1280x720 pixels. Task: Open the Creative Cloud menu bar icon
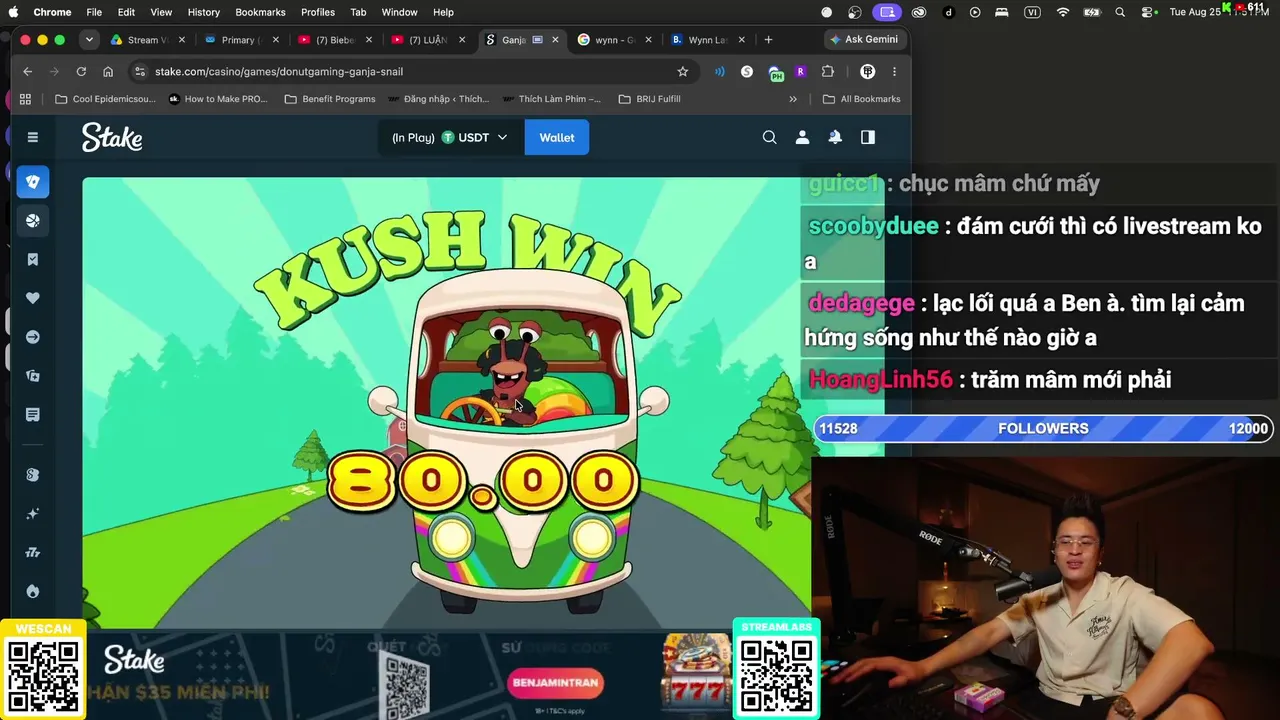coord(919,12)
